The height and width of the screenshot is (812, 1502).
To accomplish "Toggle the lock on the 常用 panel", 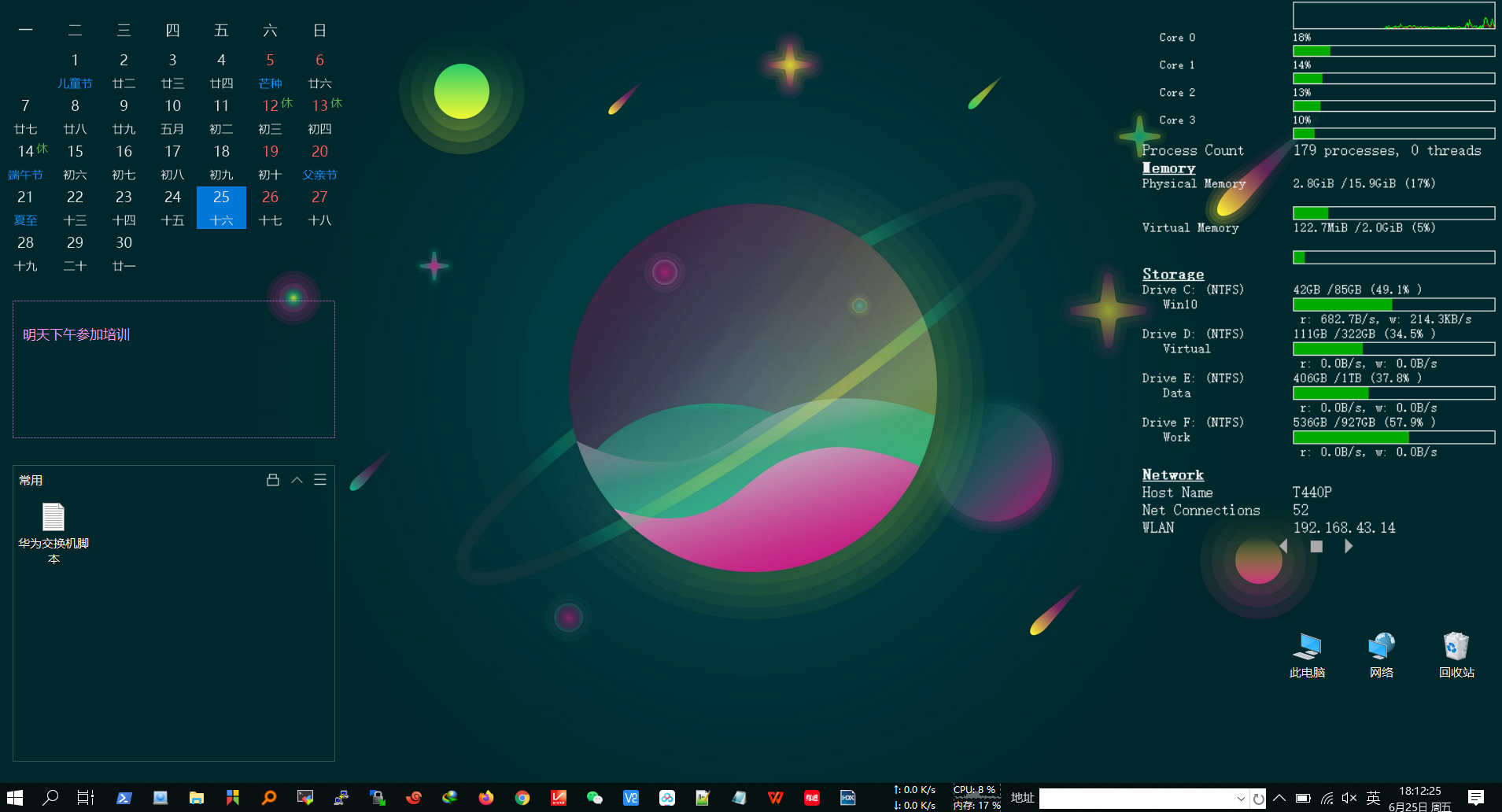I will [273, 480].
